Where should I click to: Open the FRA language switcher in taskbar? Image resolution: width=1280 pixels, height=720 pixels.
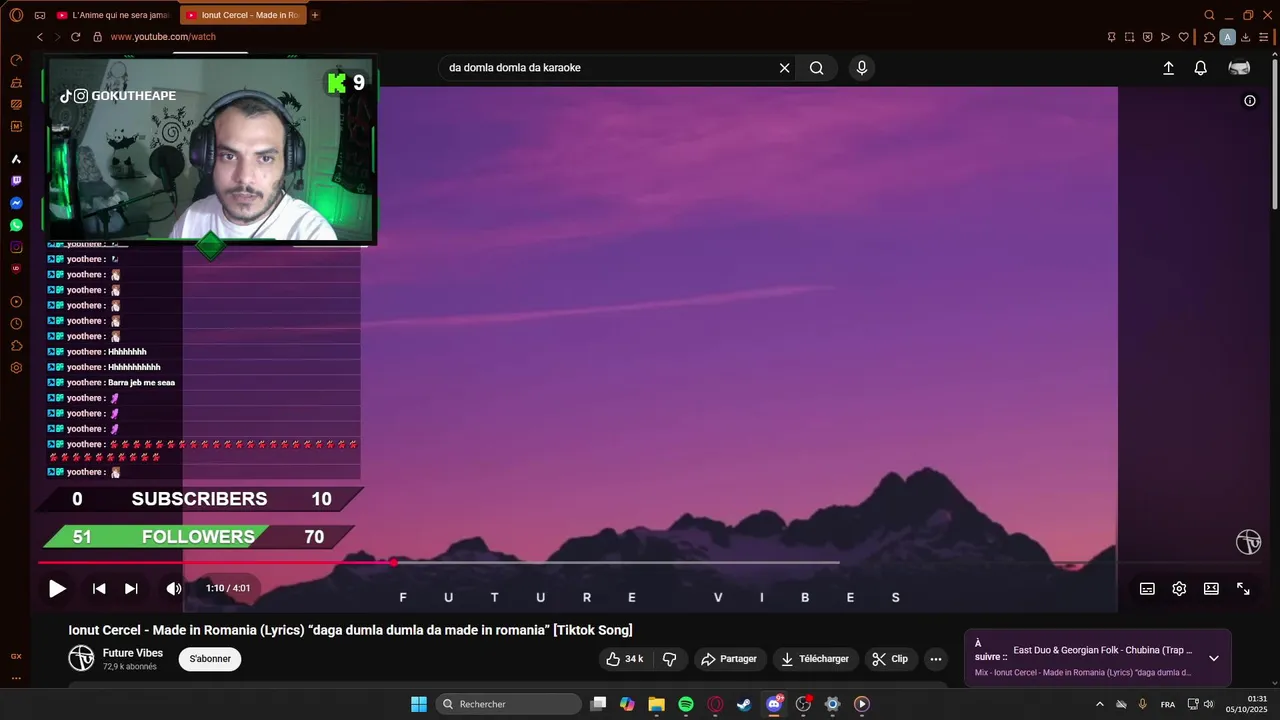click(1167, 704)
